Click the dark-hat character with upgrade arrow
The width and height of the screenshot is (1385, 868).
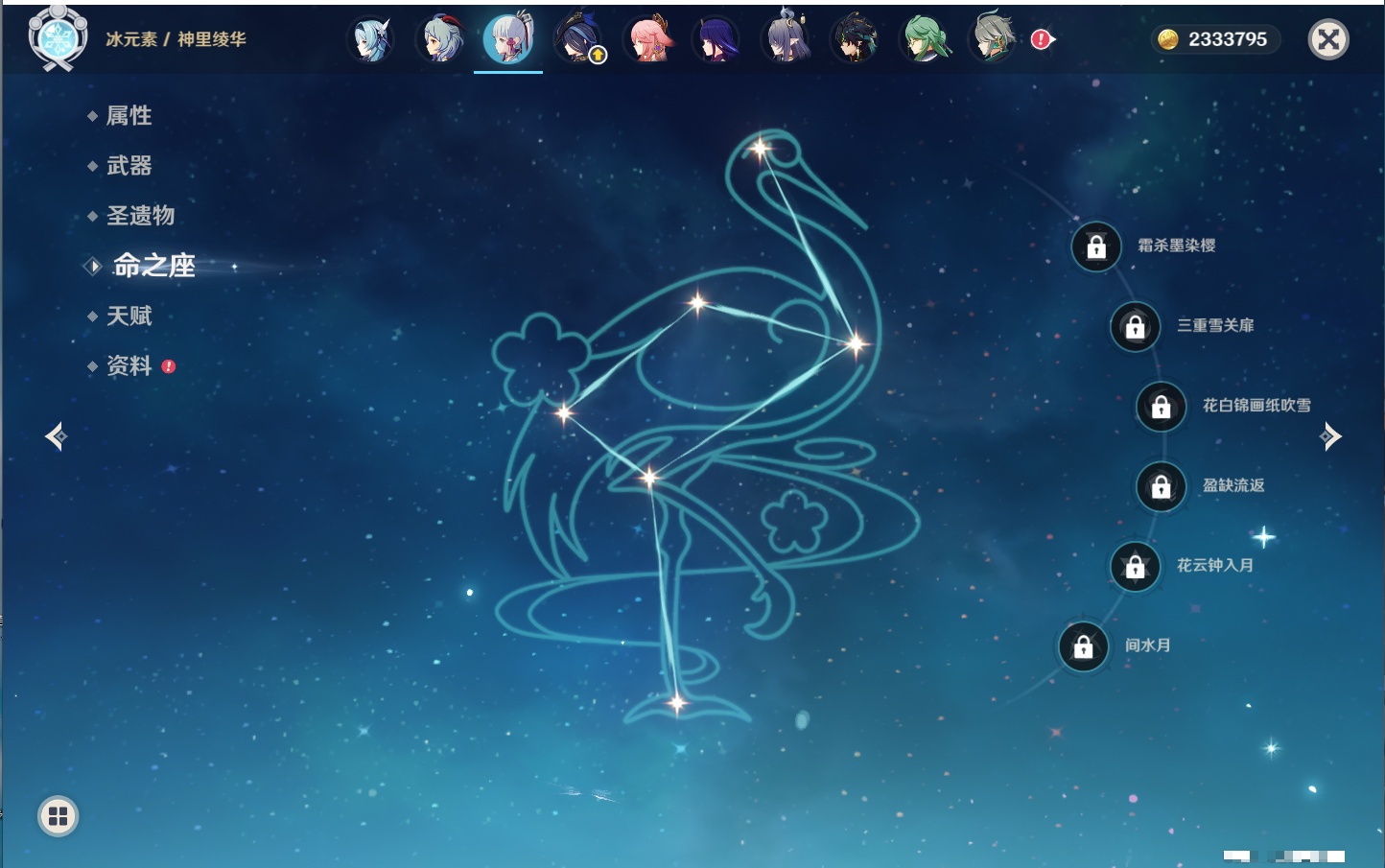[x=579, y=40]
